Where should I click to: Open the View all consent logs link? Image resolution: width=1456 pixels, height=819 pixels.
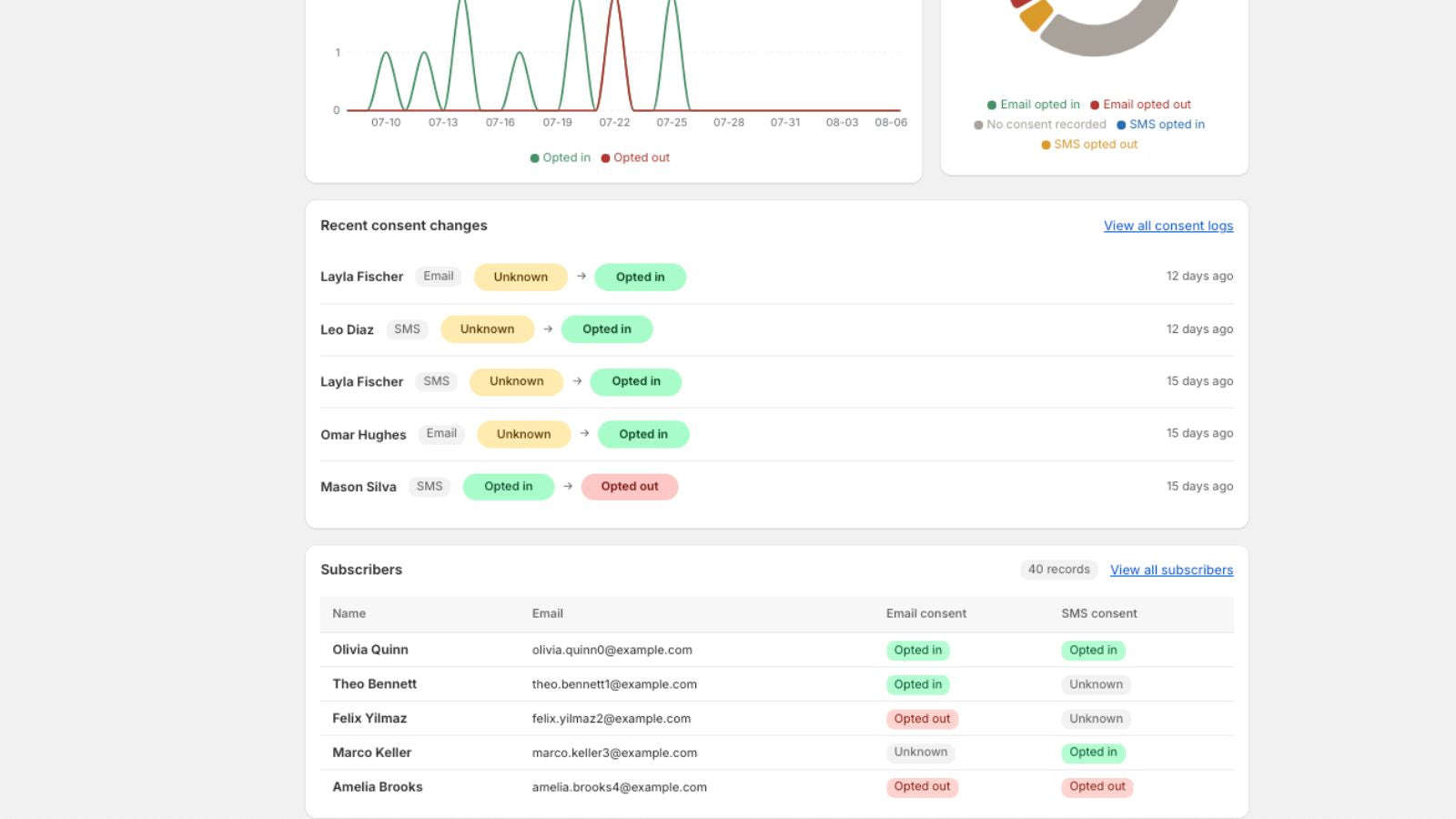click(1168, 226)
